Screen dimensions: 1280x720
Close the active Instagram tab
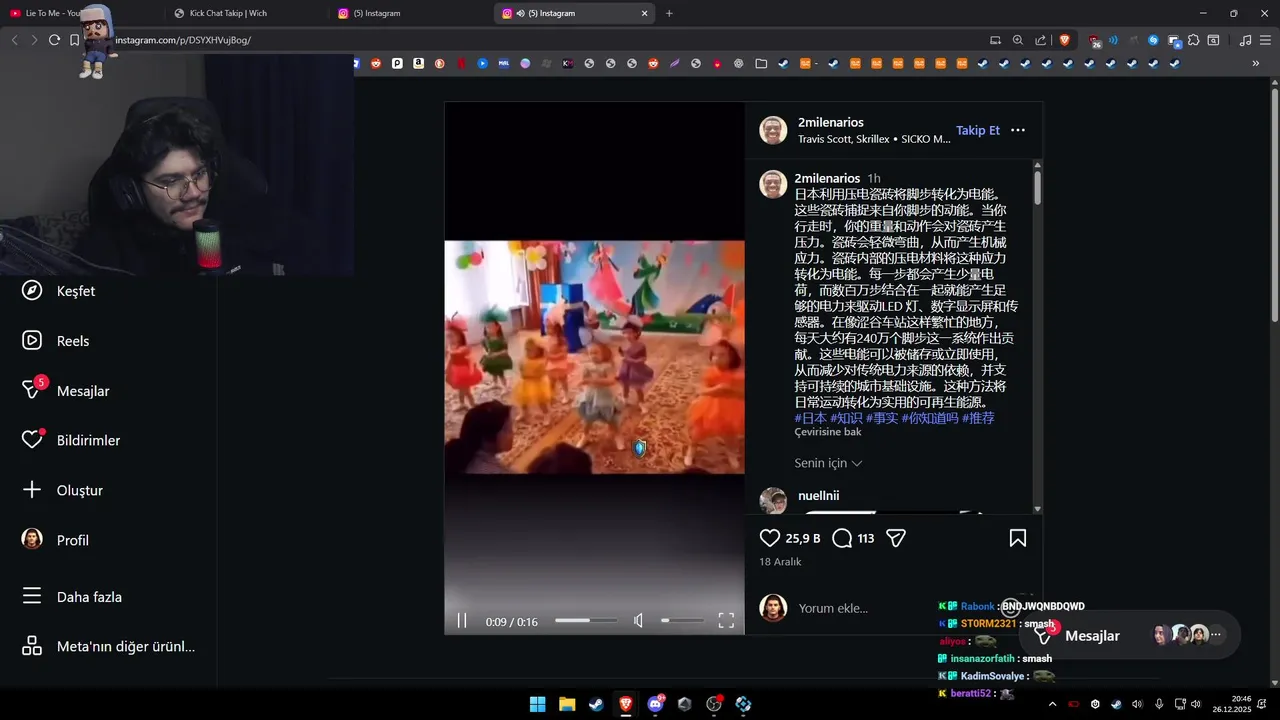pos(644,13)
